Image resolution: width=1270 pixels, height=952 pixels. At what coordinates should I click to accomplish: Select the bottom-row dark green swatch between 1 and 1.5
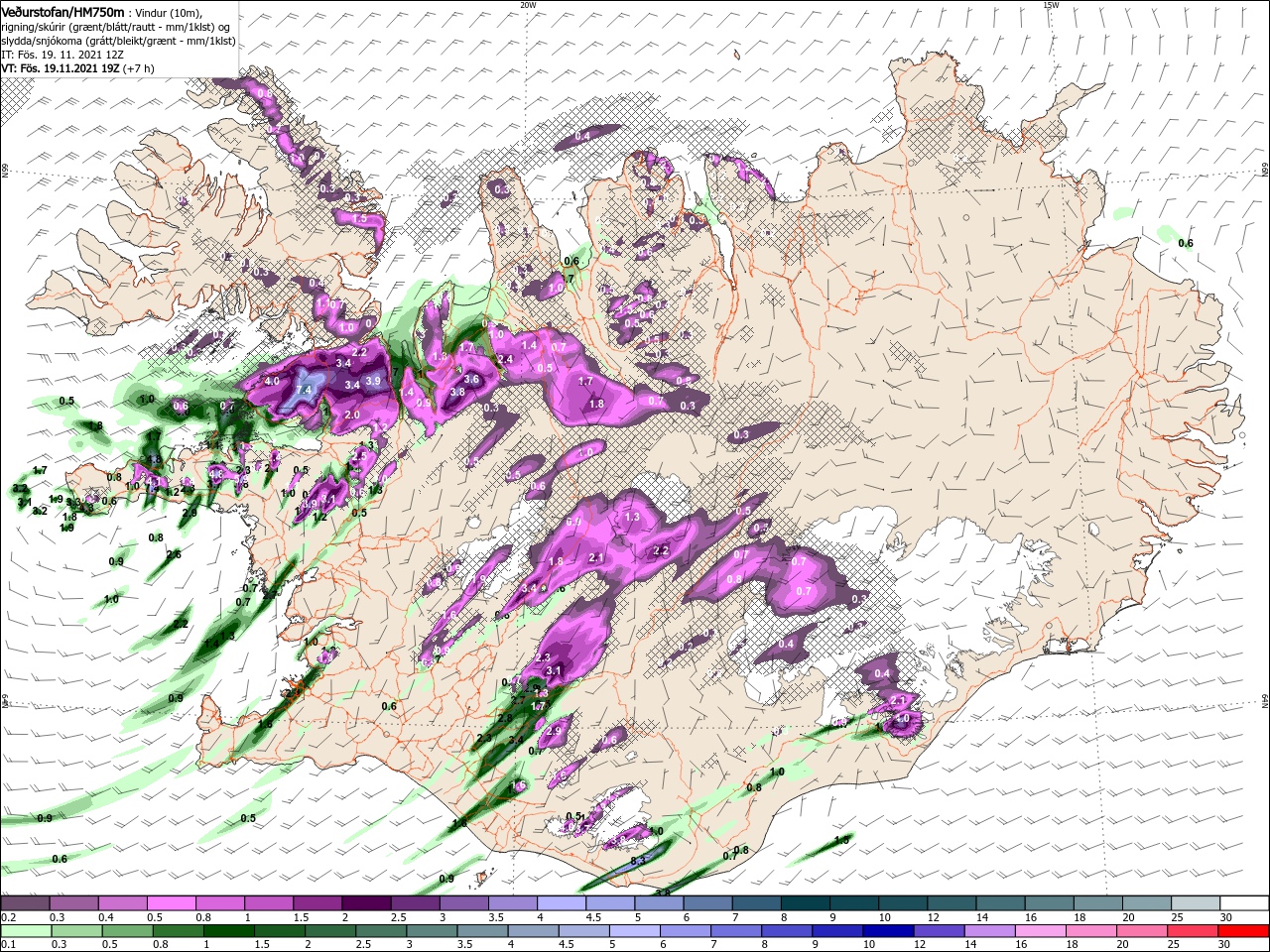(x=228, y=931)
